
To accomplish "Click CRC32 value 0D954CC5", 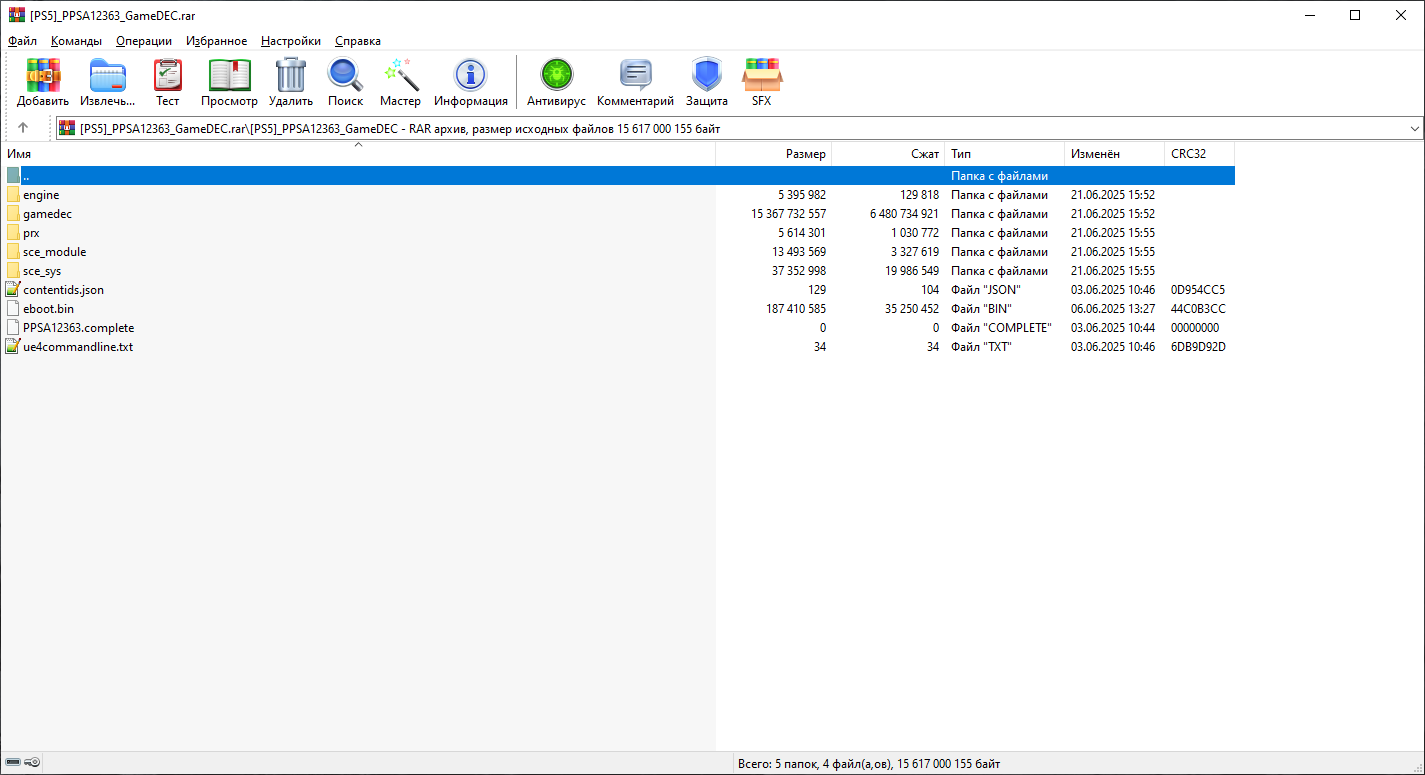I will point(1198,290).
